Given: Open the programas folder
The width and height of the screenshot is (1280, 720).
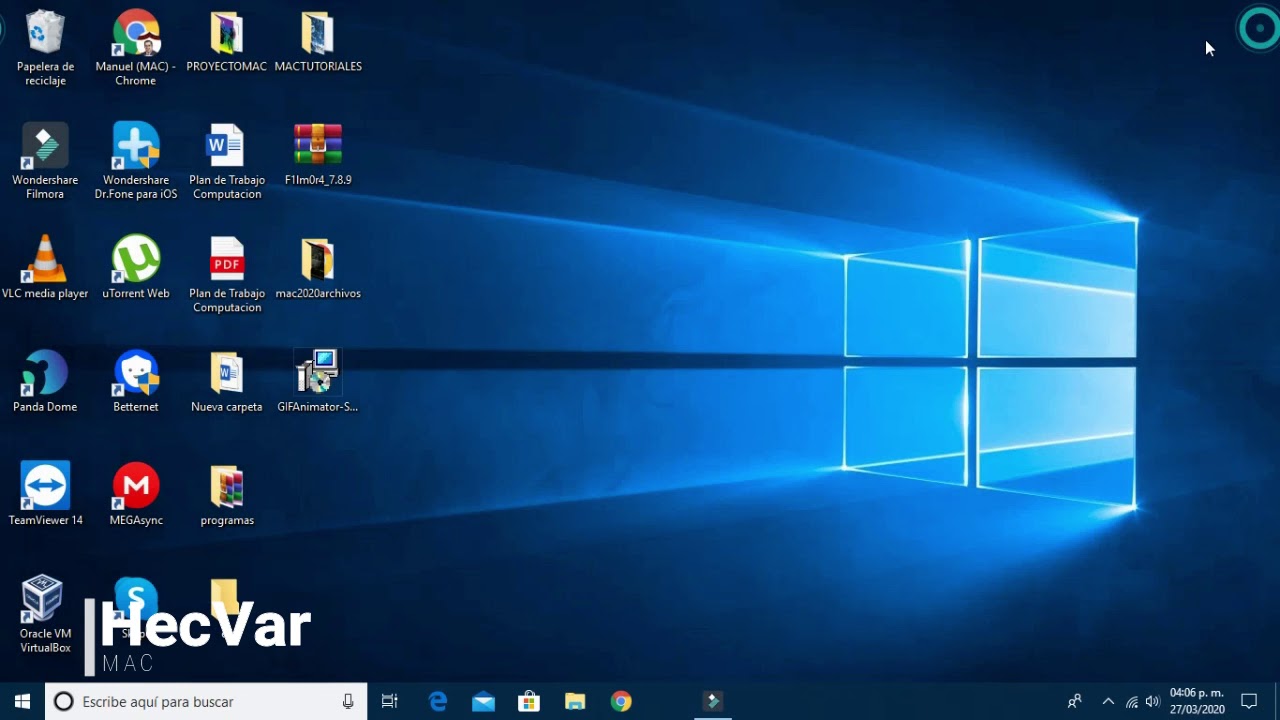Looking at the screenshot, I should [x=227, y=494].
